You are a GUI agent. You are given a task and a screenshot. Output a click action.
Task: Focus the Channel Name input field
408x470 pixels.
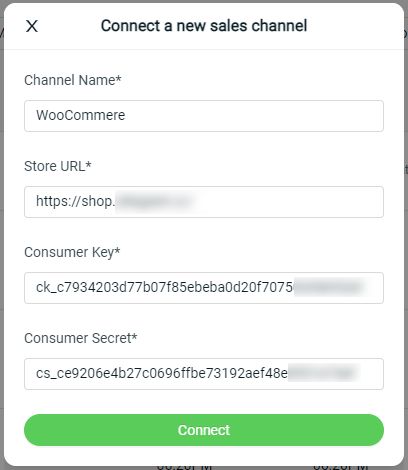[x=204, y=116]
